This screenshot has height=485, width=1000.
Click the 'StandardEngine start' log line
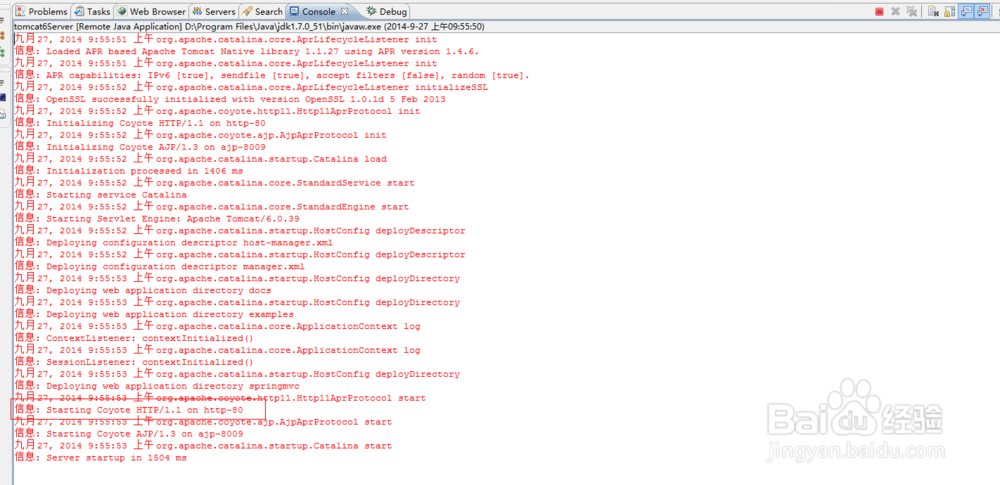212,207
